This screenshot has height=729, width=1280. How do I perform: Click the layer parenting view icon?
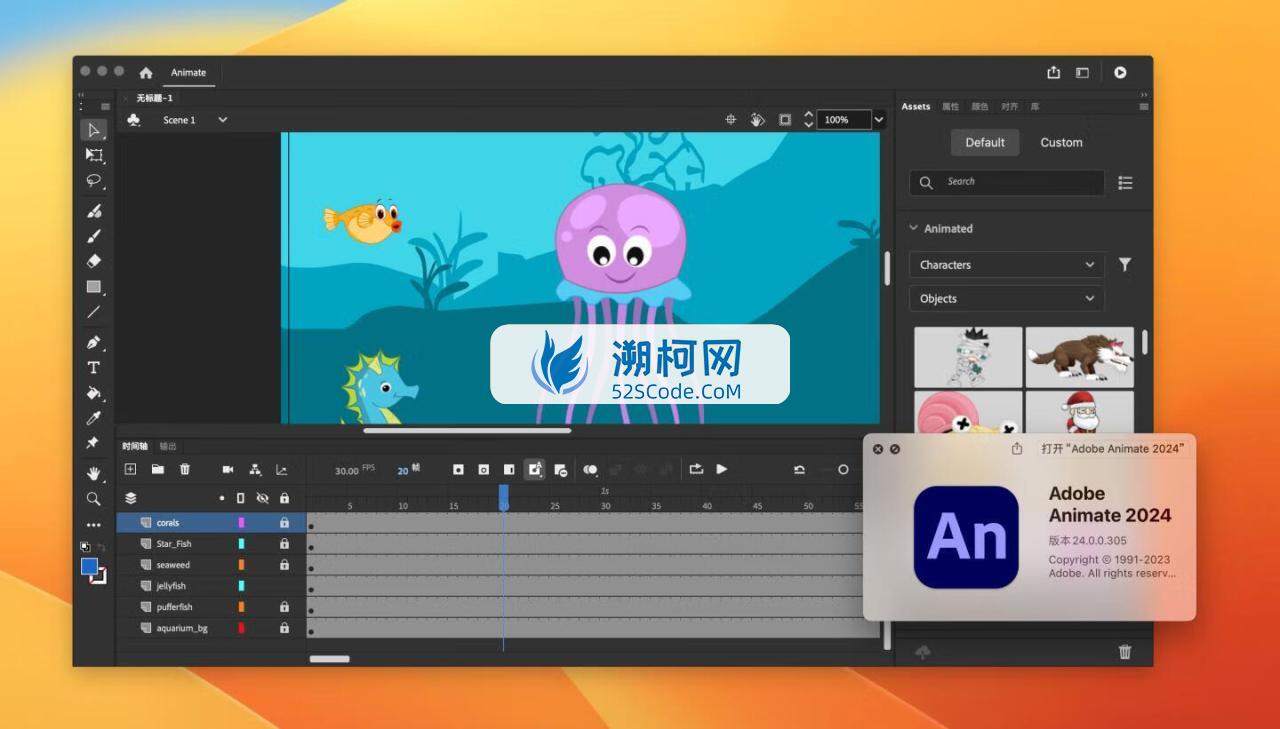255,469
